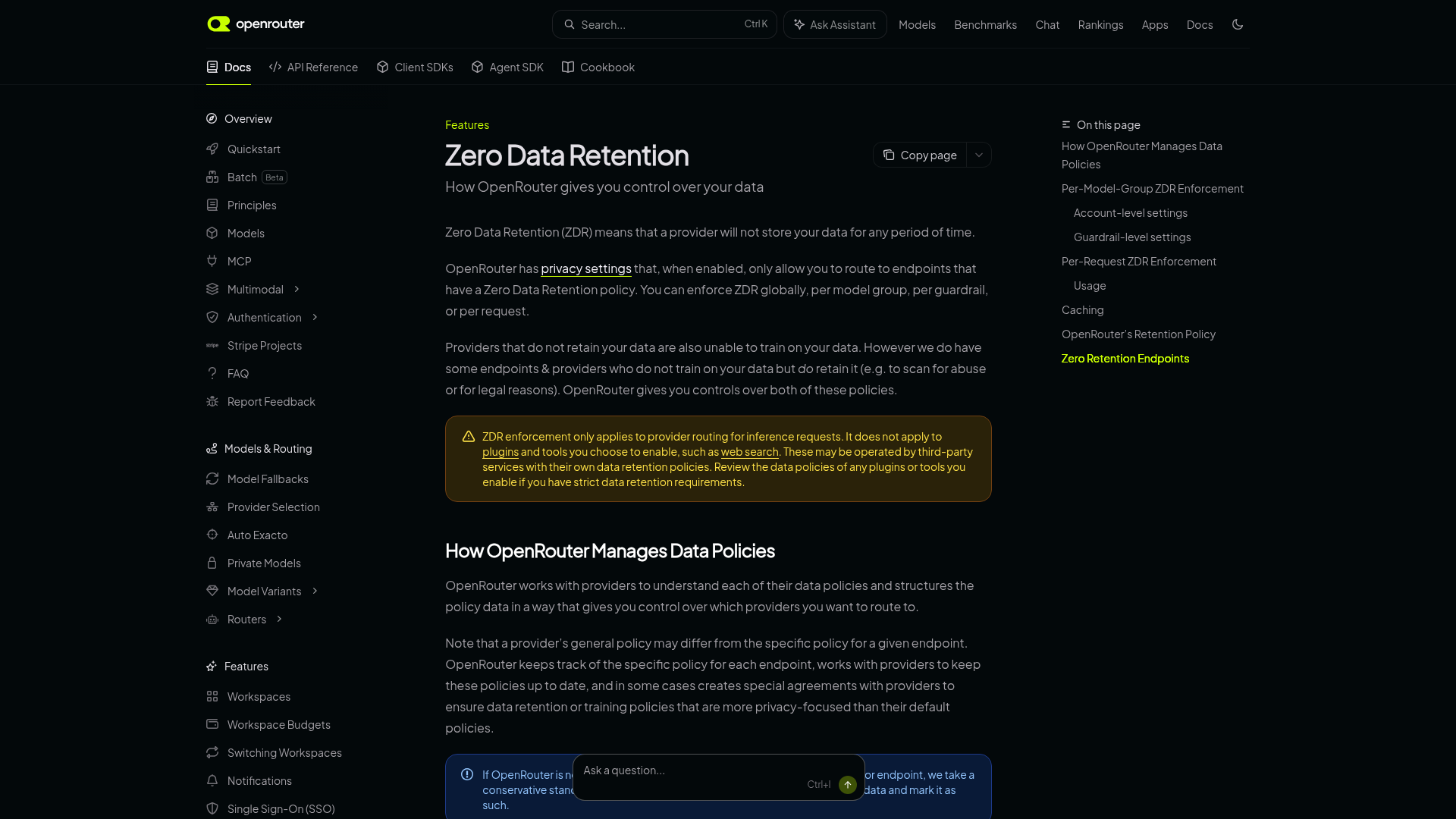Click the Copy page button

[x=920, y=155]
